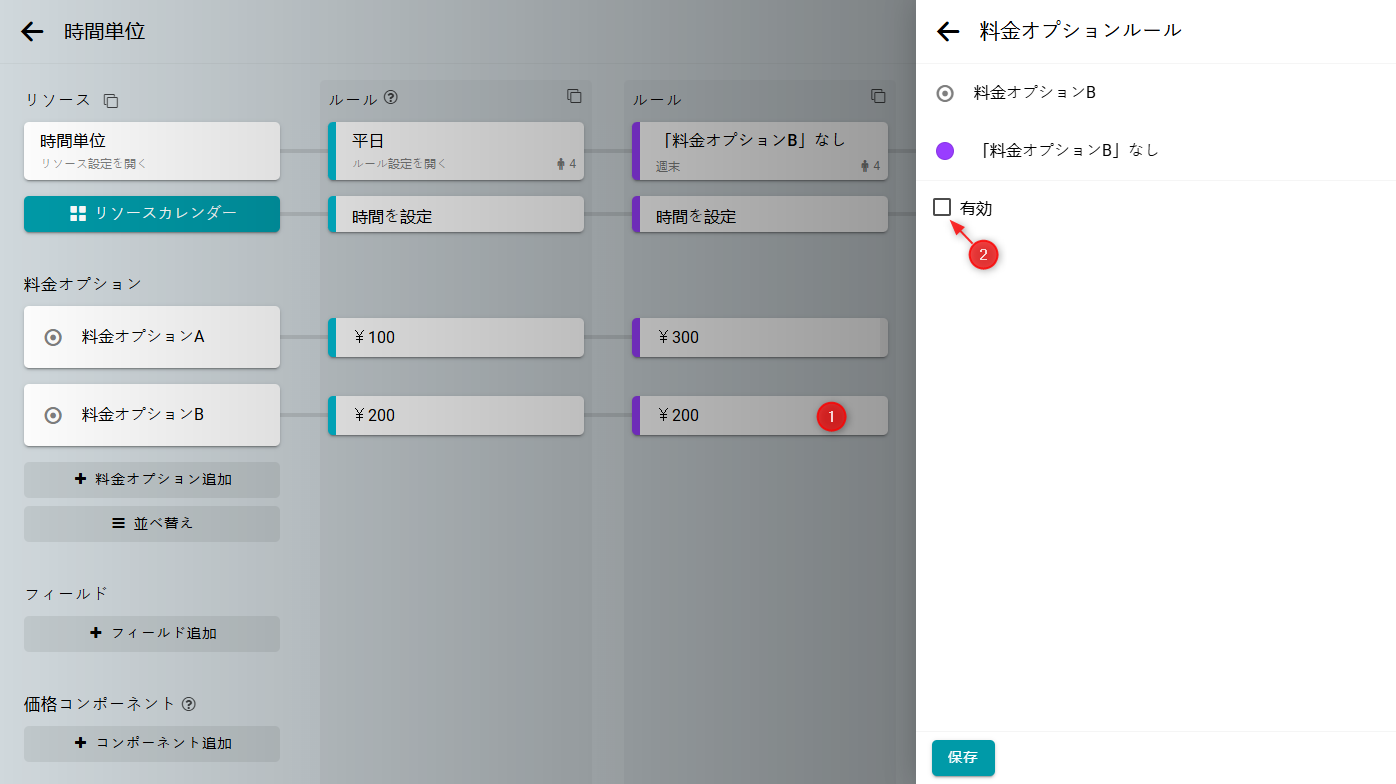Screen dimensions: 1396x784
Task: Click back arrow in 料金オプションルール panel
Action: point(948,31)
